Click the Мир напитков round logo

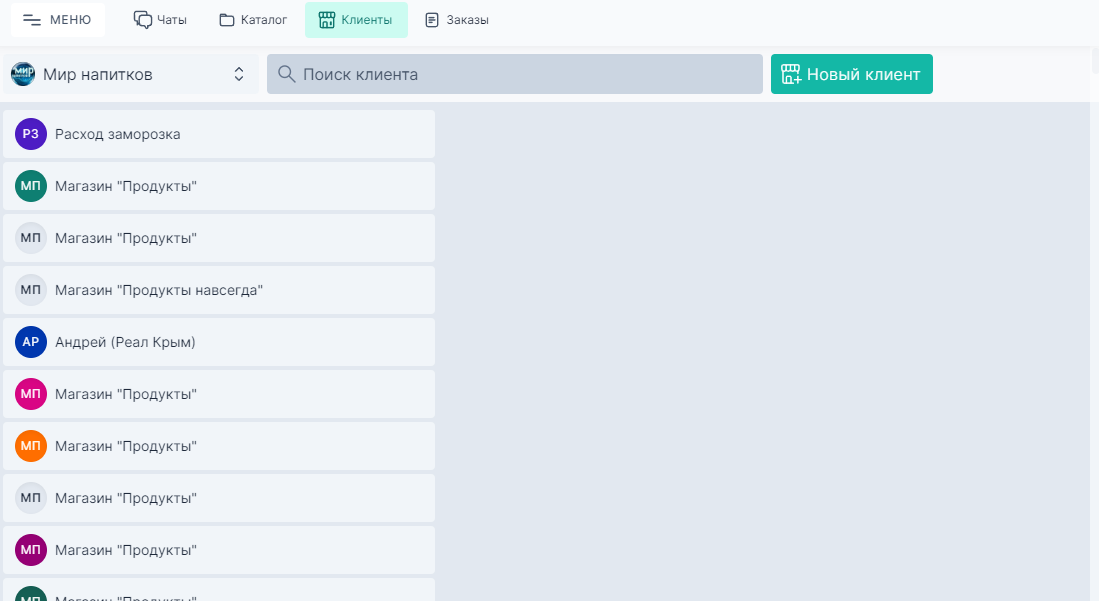click(x=23, y=74)
